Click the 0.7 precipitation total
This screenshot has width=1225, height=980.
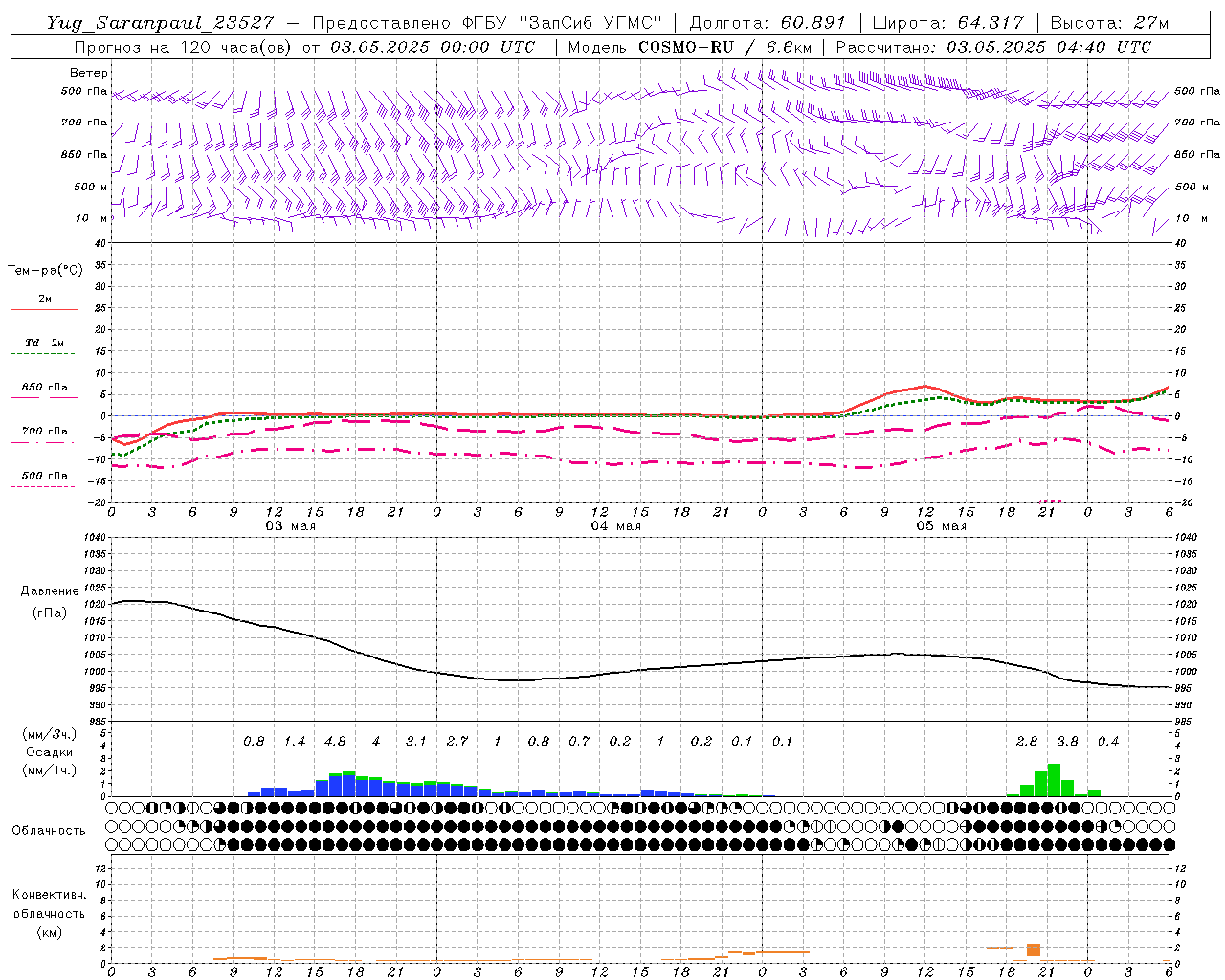tap(579, 742)
